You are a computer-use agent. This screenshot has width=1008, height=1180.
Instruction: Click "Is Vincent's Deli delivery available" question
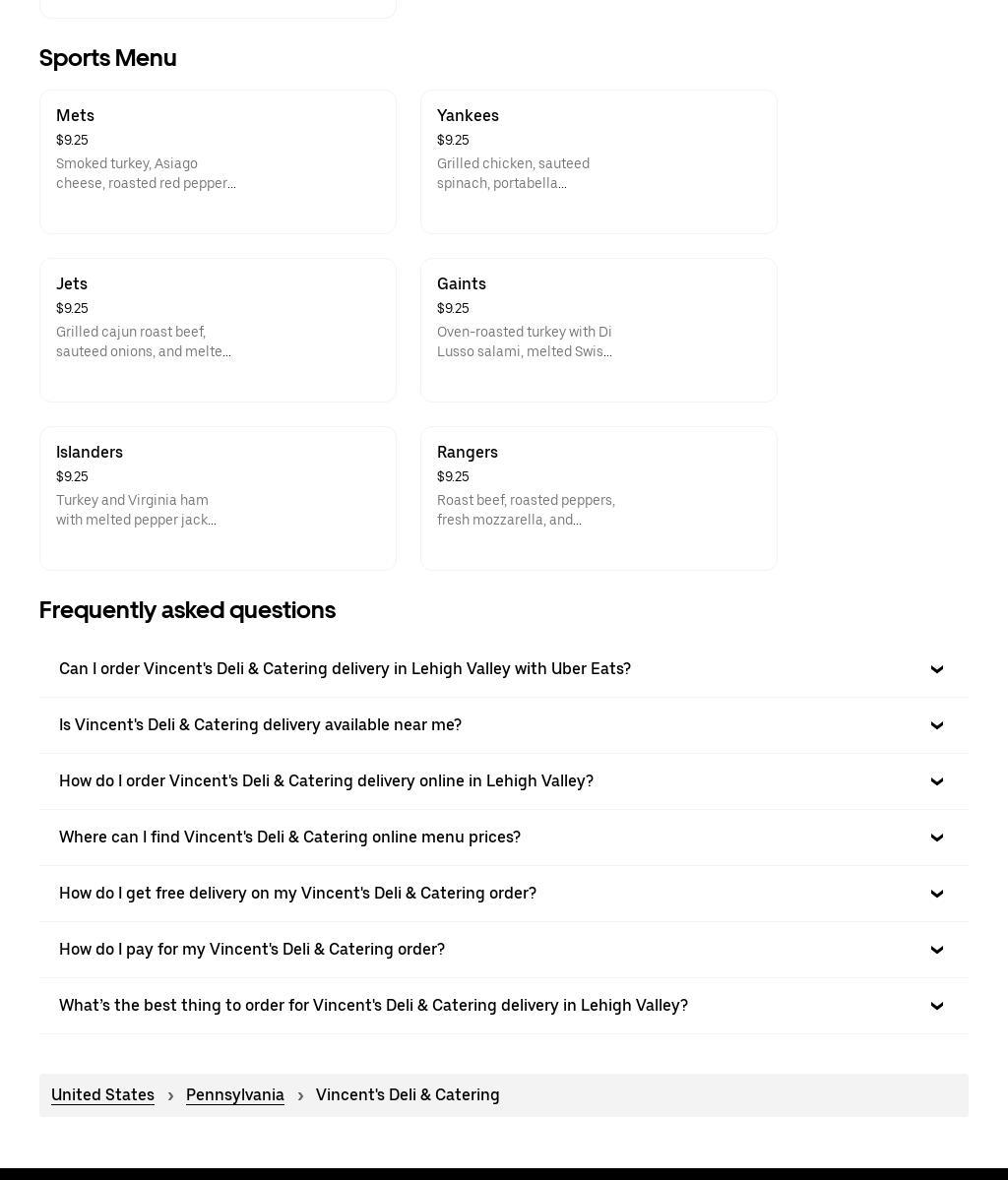(x=260, y=724)
